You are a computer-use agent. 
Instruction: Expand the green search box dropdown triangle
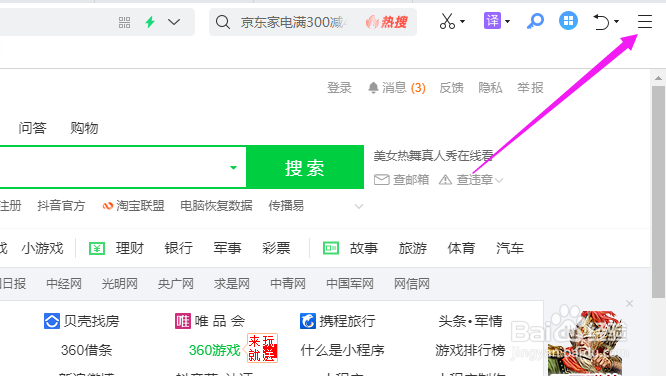pos(233,167)
